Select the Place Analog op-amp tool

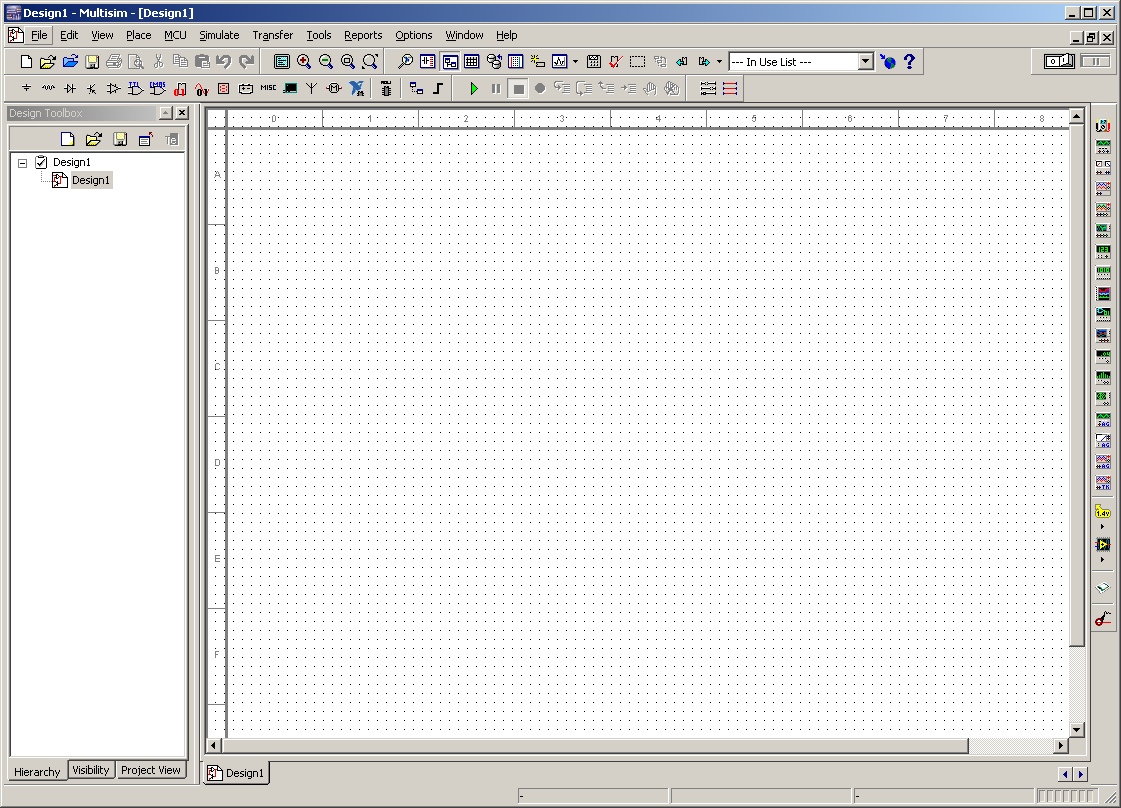114,89
